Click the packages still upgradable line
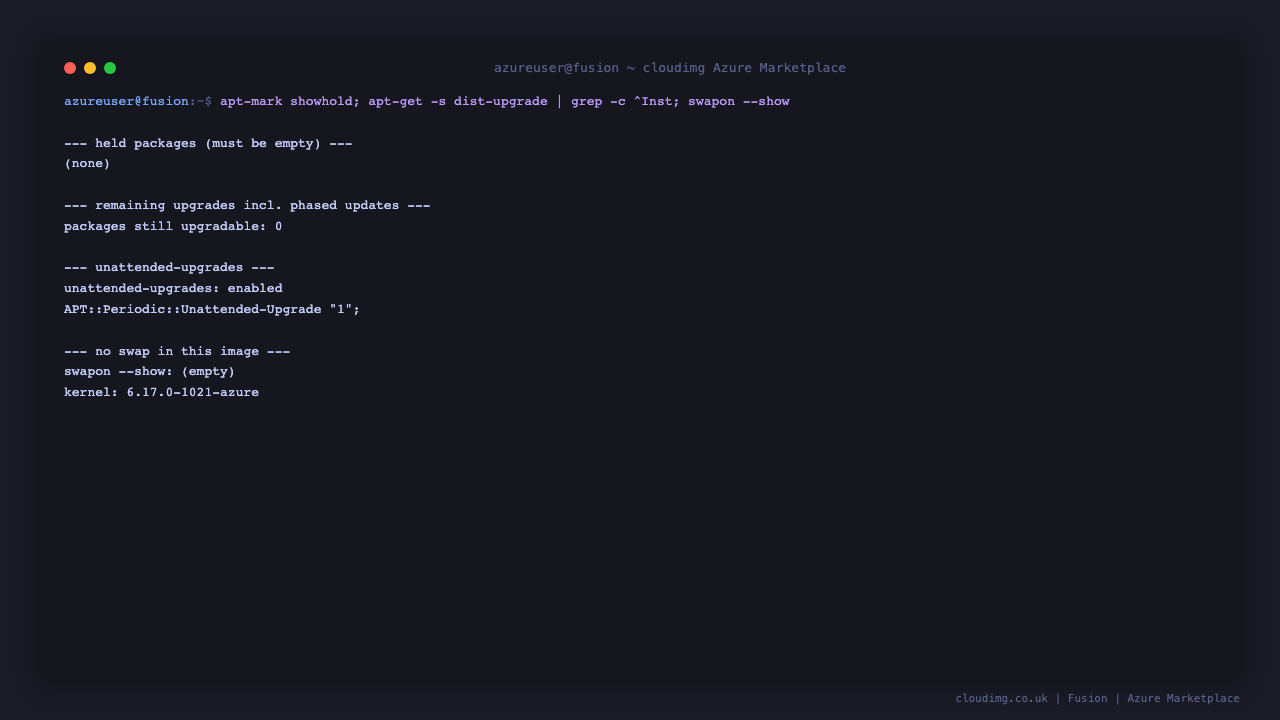 (x=173, y=226)
